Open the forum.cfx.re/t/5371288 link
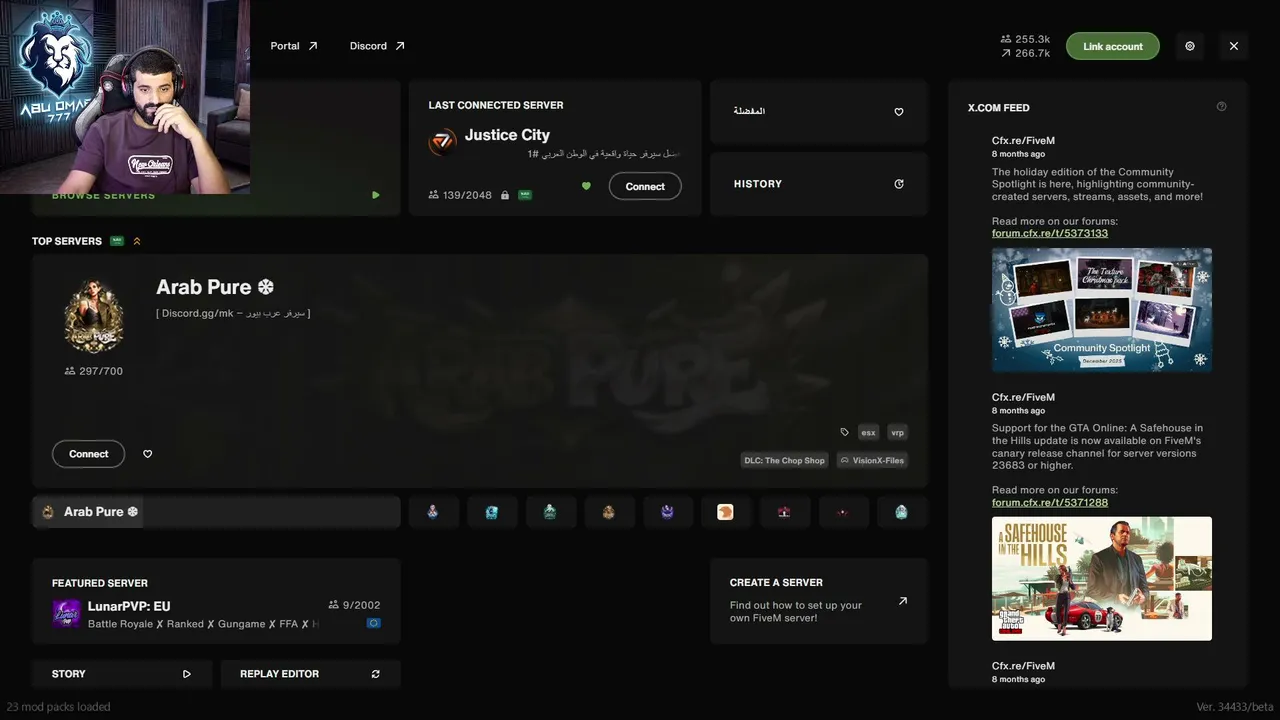Screen dimensions: 1280x720 (1050, 502)
